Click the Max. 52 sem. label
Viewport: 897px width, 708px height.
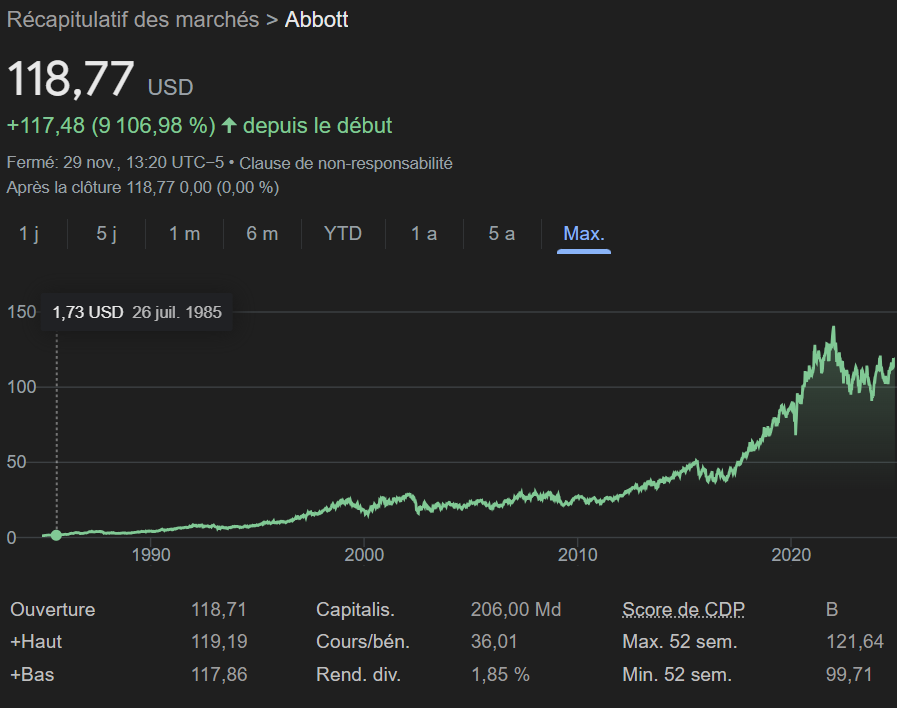pyautogui.click(x=680, y=642)
